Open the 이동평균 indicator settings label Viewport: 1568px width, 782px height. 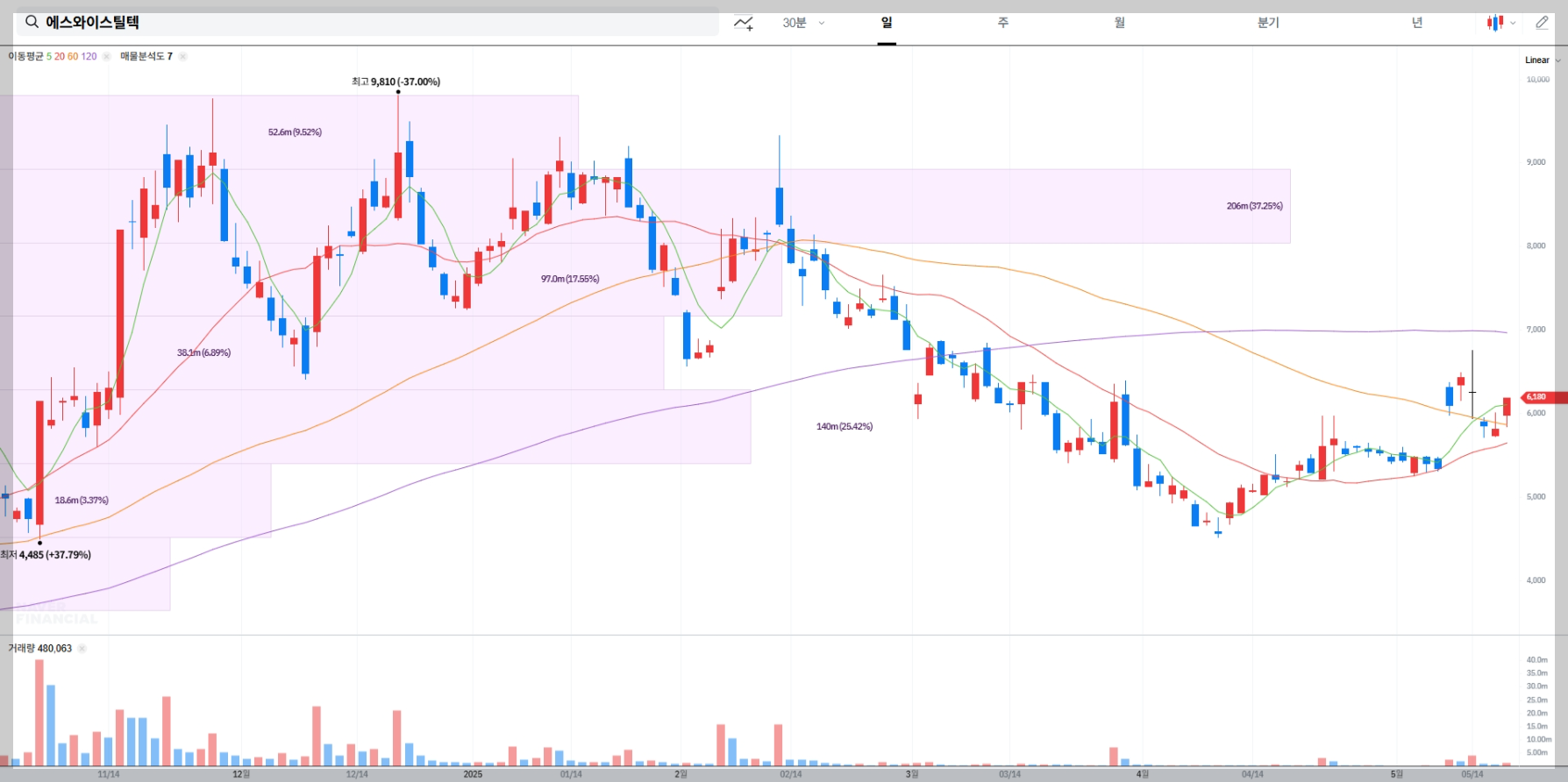click(52, 56)
